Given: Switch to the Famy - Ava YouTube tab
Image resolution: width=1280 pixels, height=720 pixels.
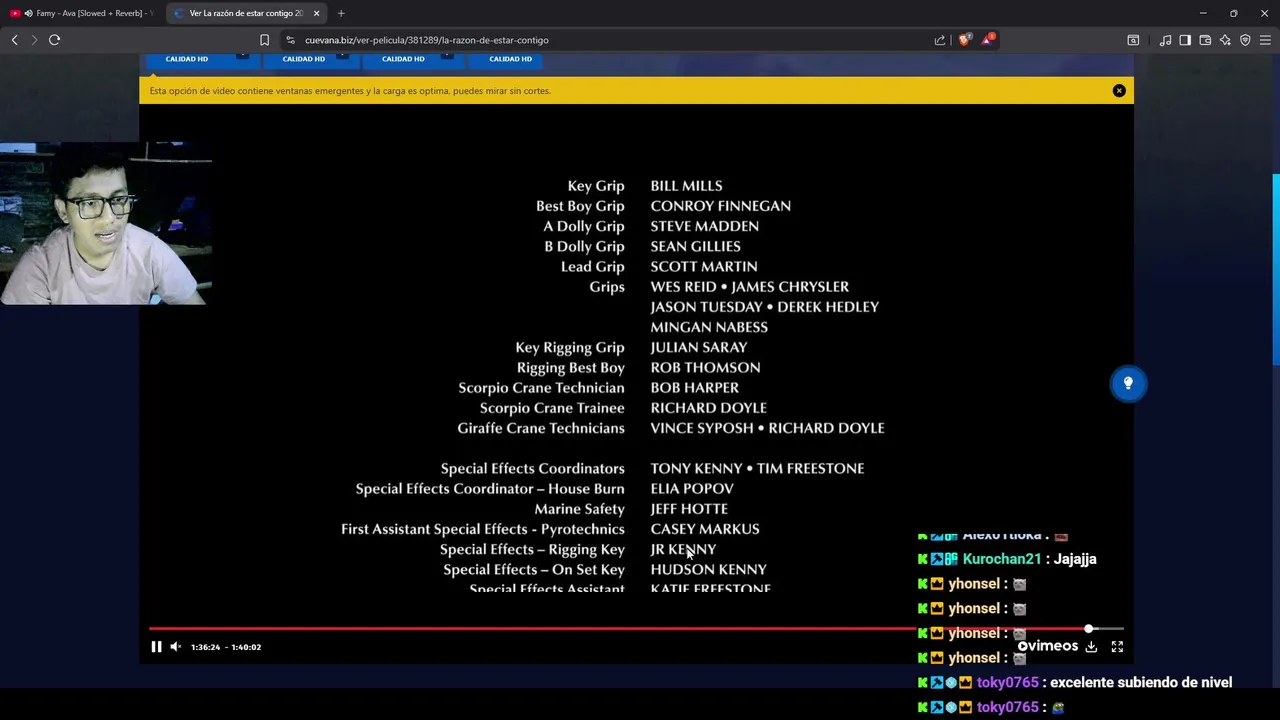Looking at the screenshot, I should pos(83,13).
